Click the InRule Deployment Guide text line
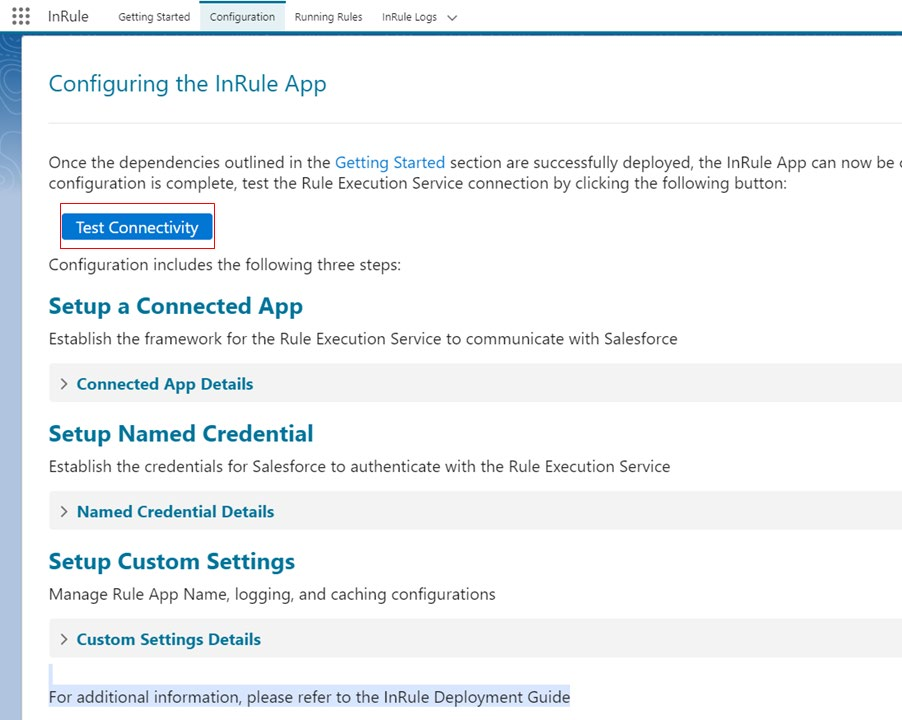The image size is (902, 720). (x=309, y=697)
